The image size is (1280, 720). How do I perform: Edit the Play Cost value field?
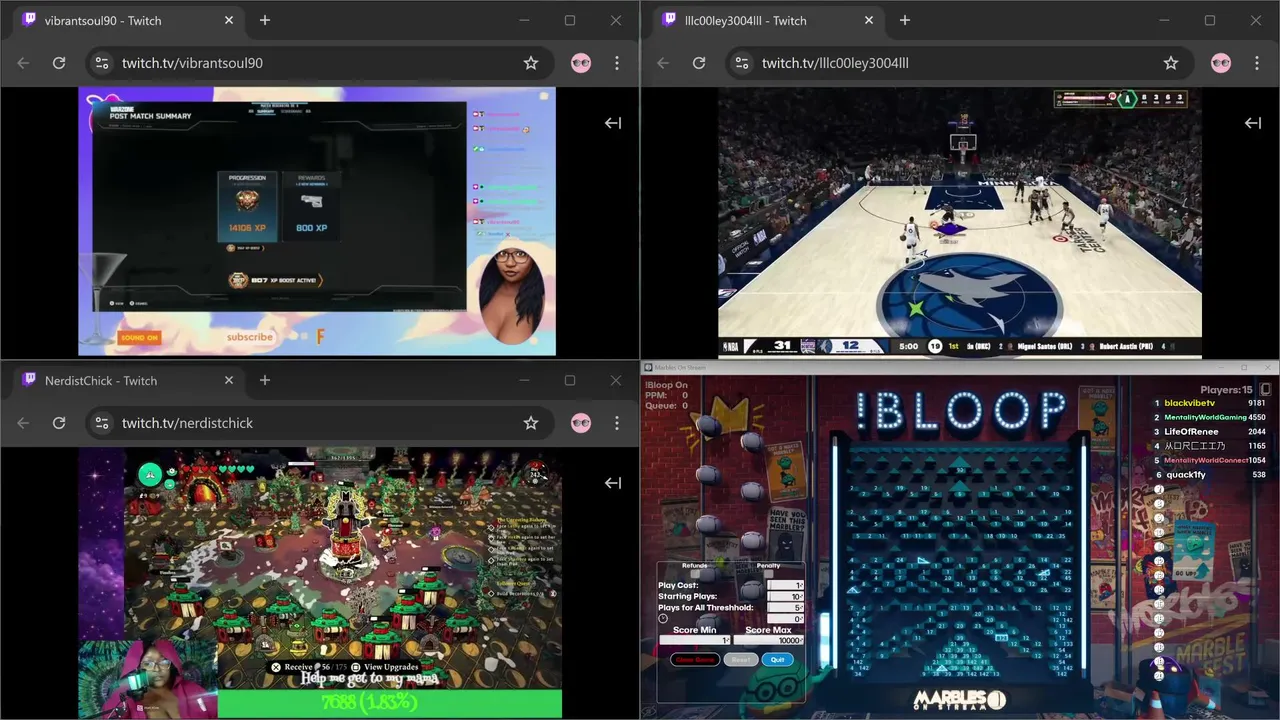tap(785, 585)
